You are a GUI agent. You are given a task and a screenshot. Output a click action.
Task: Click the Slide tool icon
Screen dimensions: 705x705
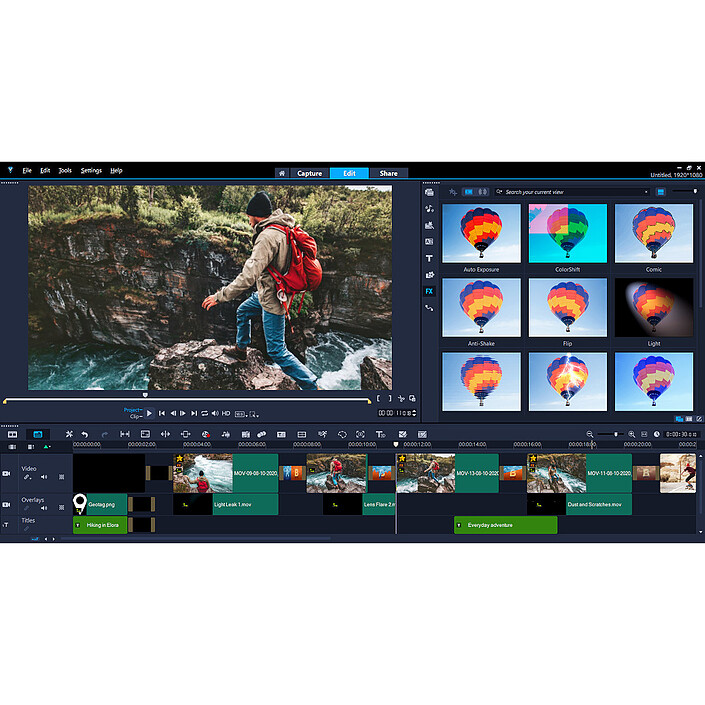(185, 434)
